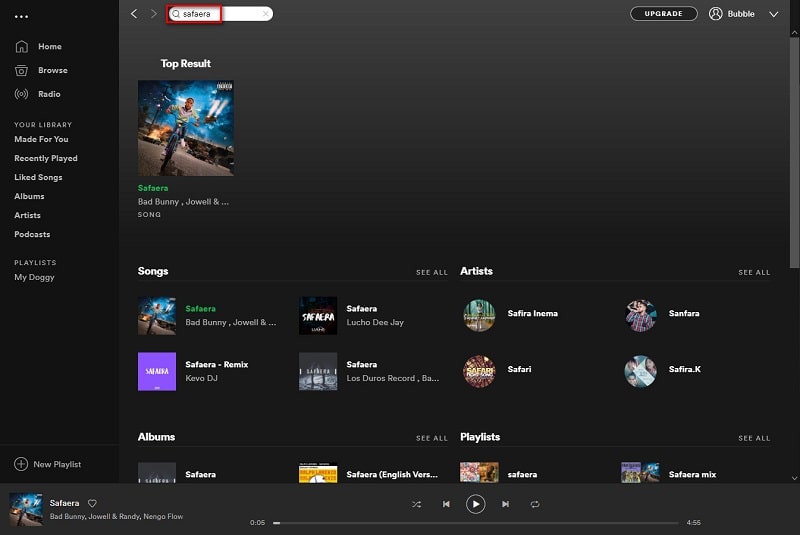The image size is (800, 535).
Task: Open the Safira Inema artist avatar
Action: click(x=479, y=316)
